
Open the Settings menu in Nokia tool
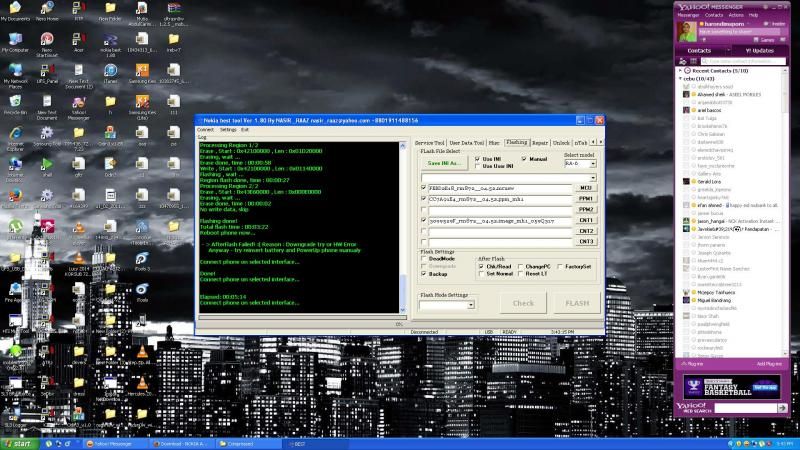click(229, 130)
